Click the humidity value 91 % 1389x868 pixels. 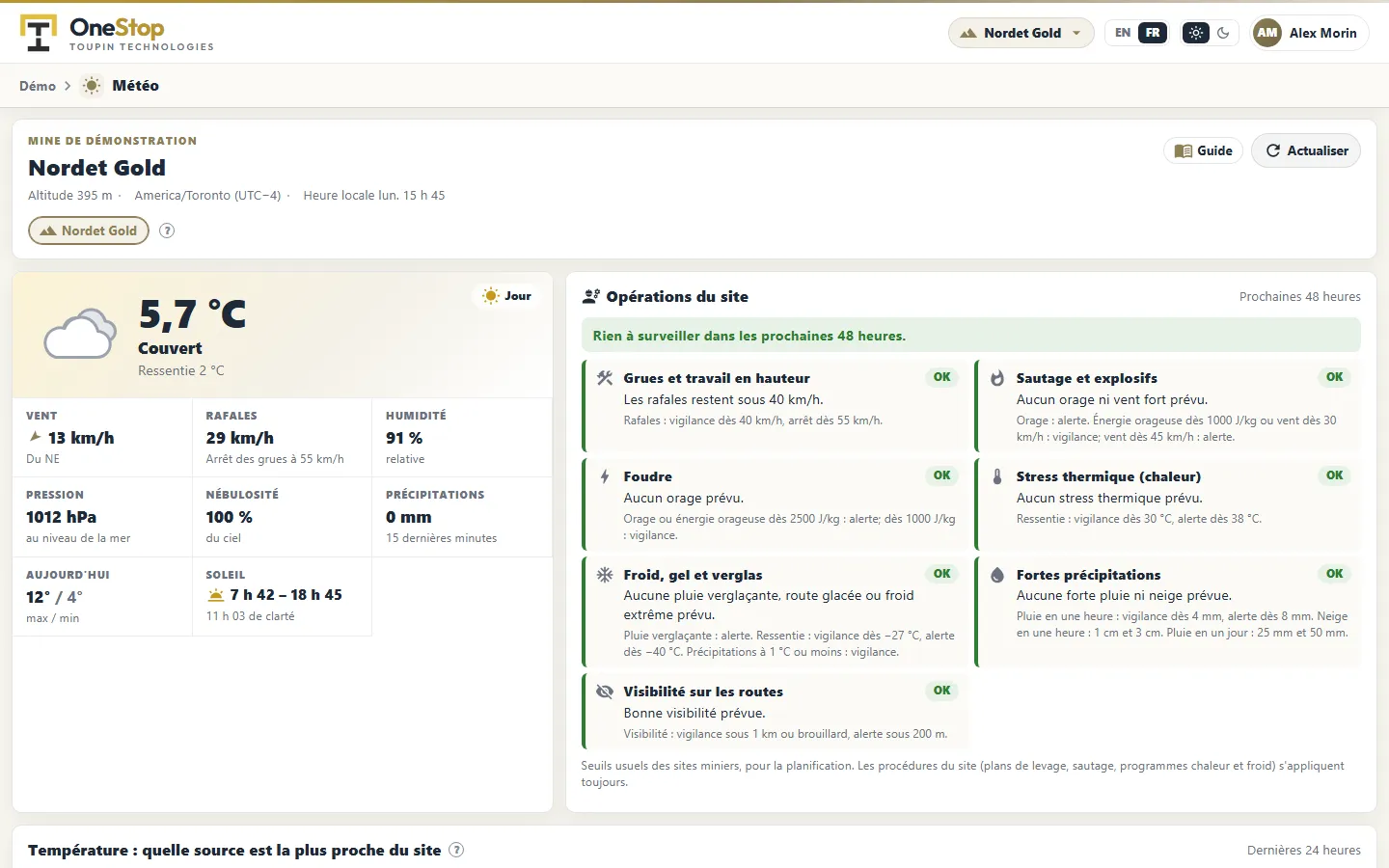pyautogui.click(x=404, y=438)
